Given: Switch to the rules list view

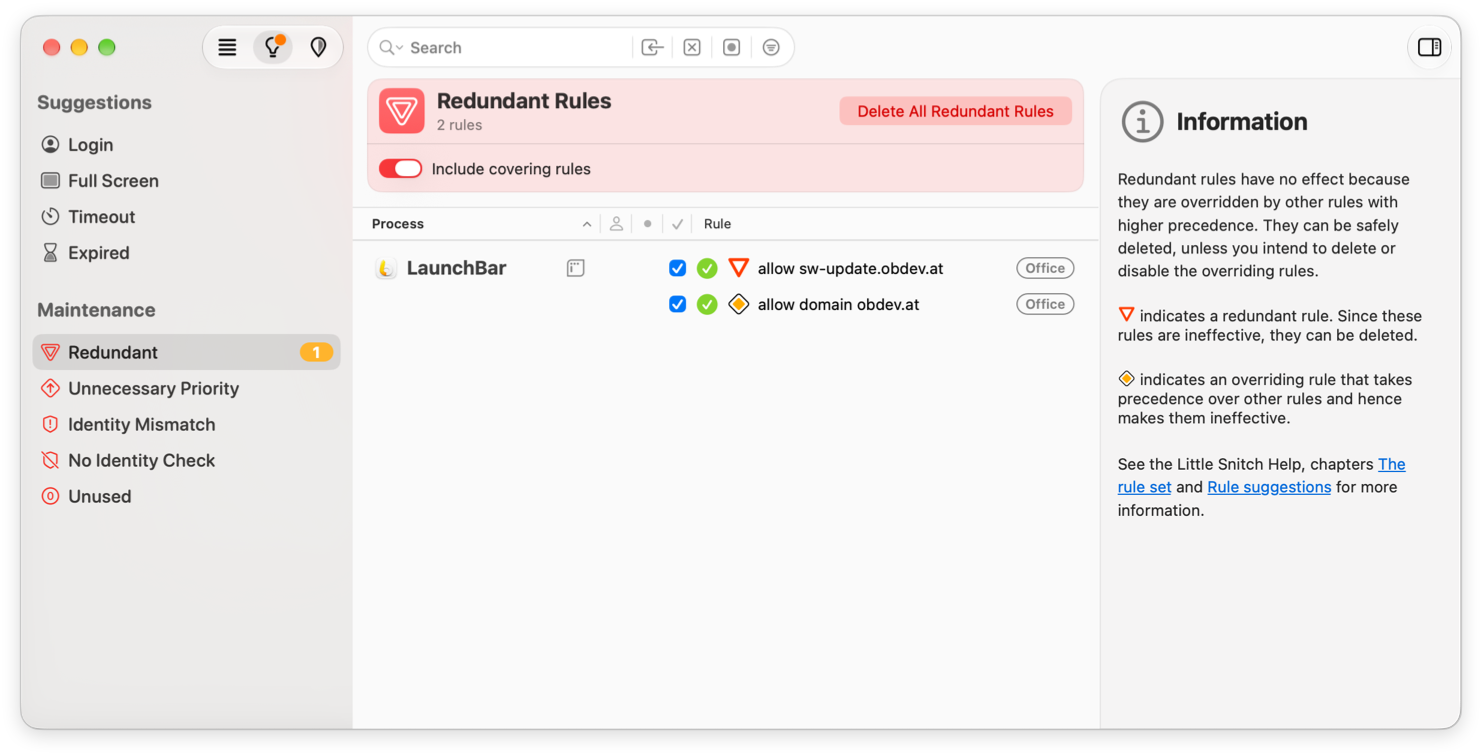Looking at the screenshot, I should tap(227, 47).
